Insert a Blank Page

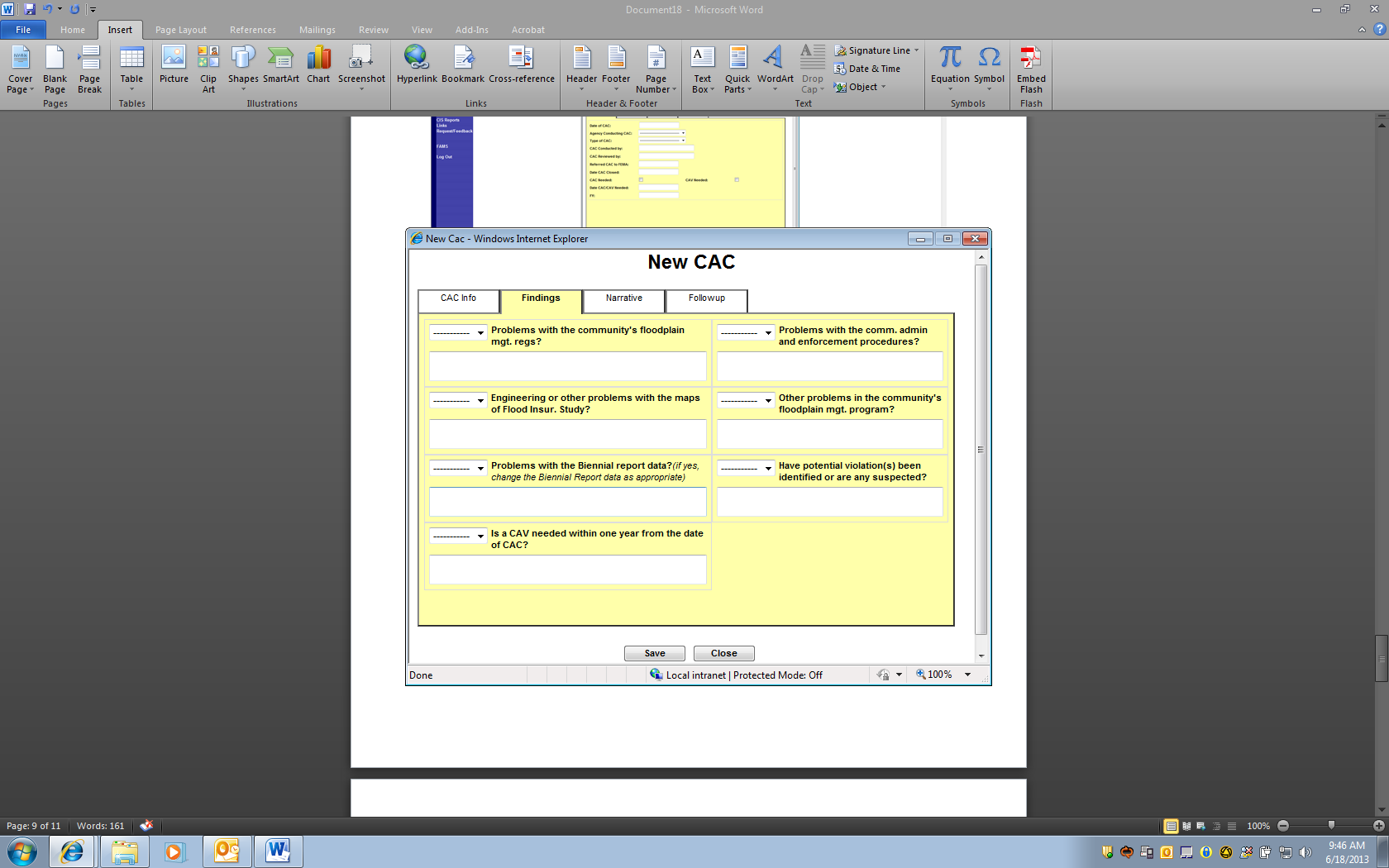tap(55, 69)
